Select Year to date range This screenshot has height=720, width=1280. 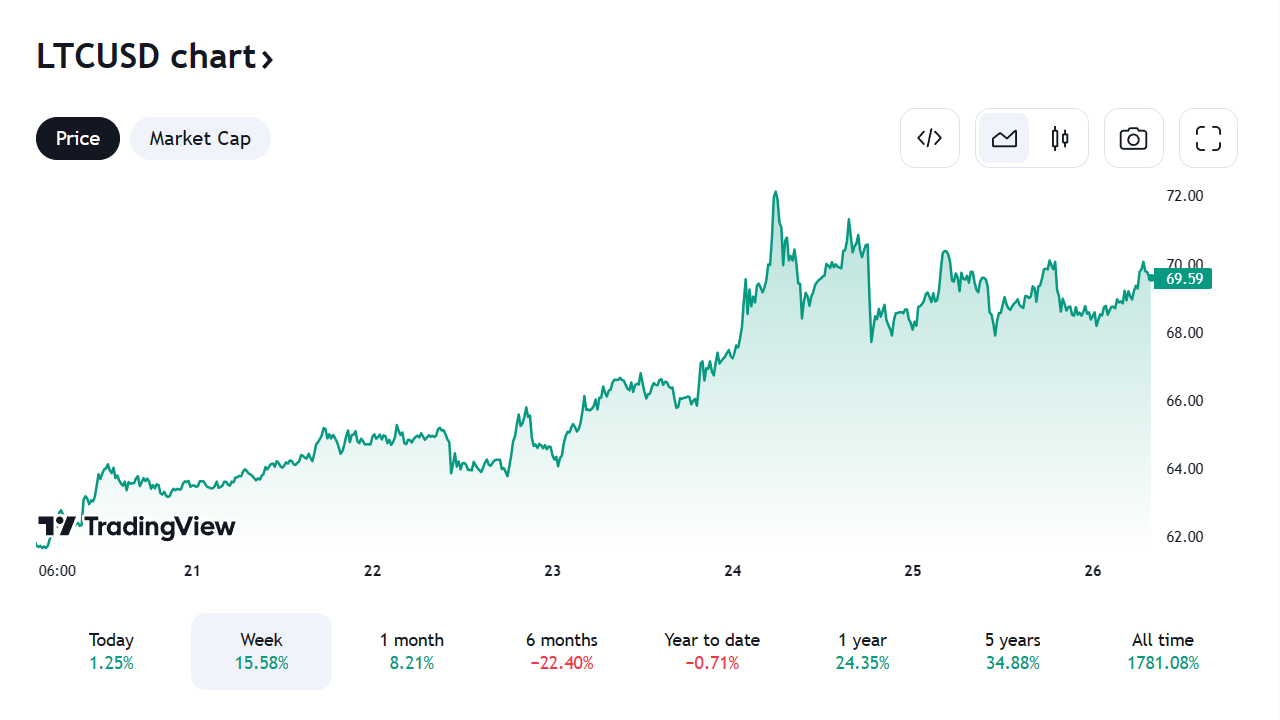712,651
